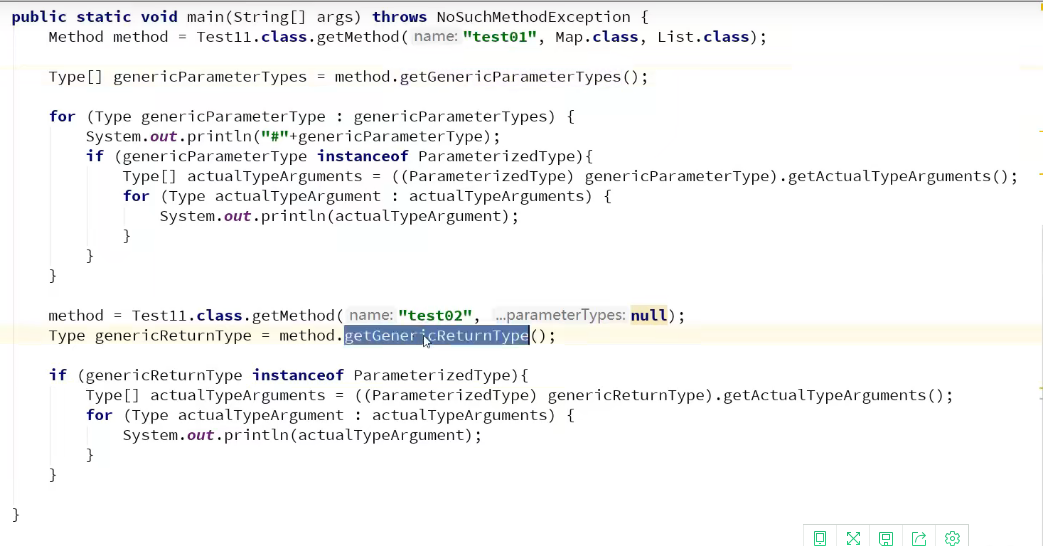The image size is (1043, 546).
Task: Click the name: hint before "test02"
Action: pos(371,315)
